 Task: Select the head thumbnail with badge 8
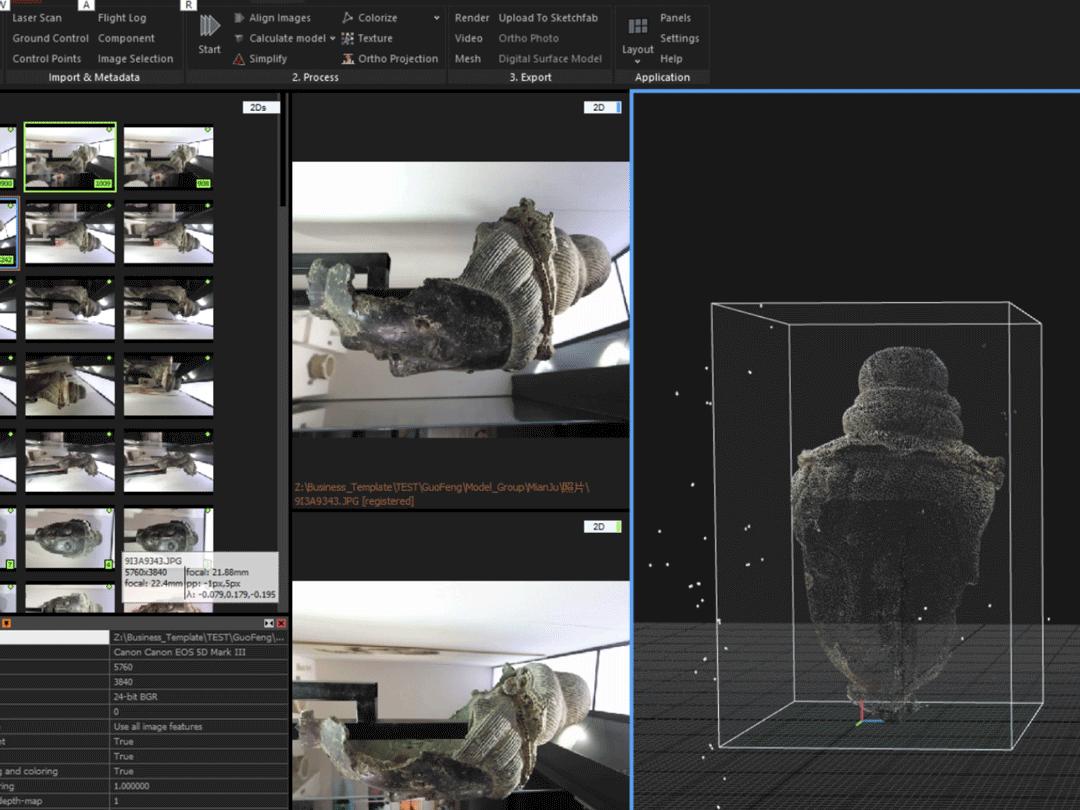point(70,539)
